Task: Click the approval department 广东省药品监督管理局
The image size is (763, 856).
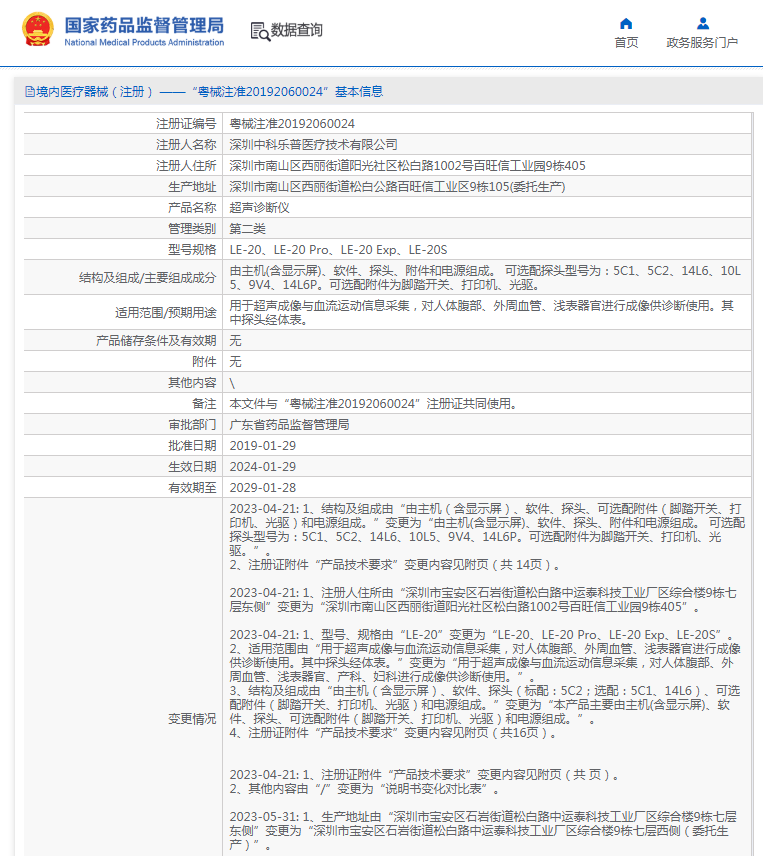Action: [289, 425]
